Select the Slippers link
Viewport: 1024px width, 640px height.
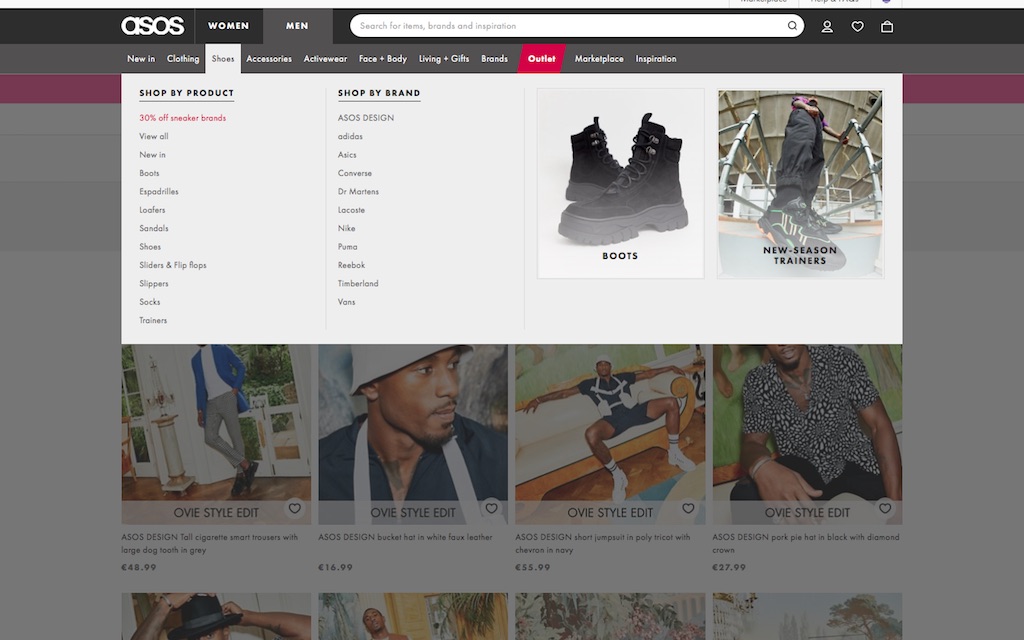(153, 283)
